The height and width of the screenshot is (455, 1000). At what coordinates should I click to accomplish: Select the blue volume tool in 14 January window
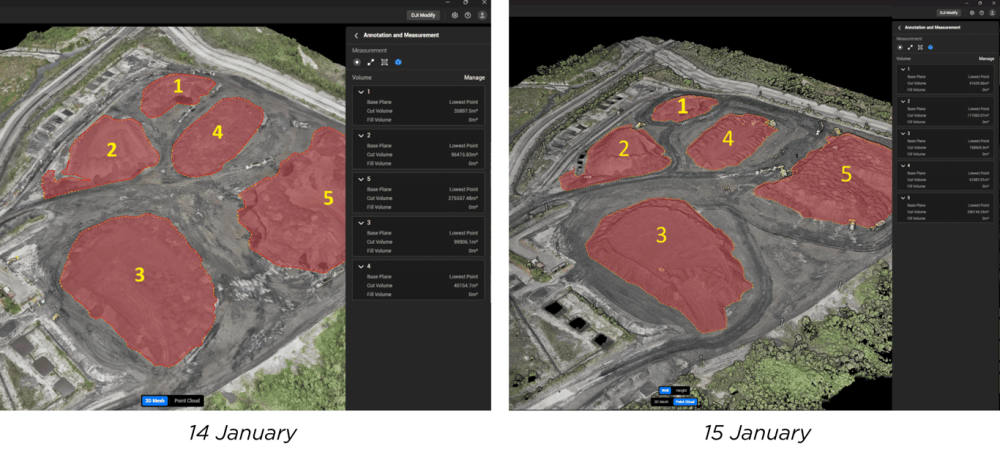tap(398, 62)
